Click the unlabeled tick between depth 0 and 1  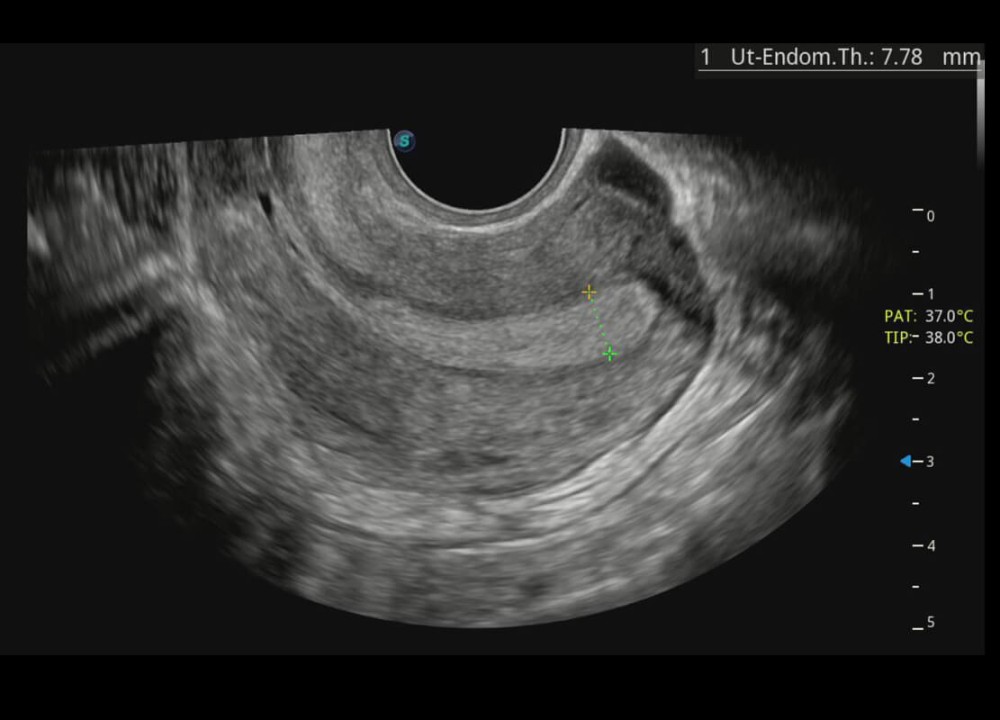tap(917, 252)
